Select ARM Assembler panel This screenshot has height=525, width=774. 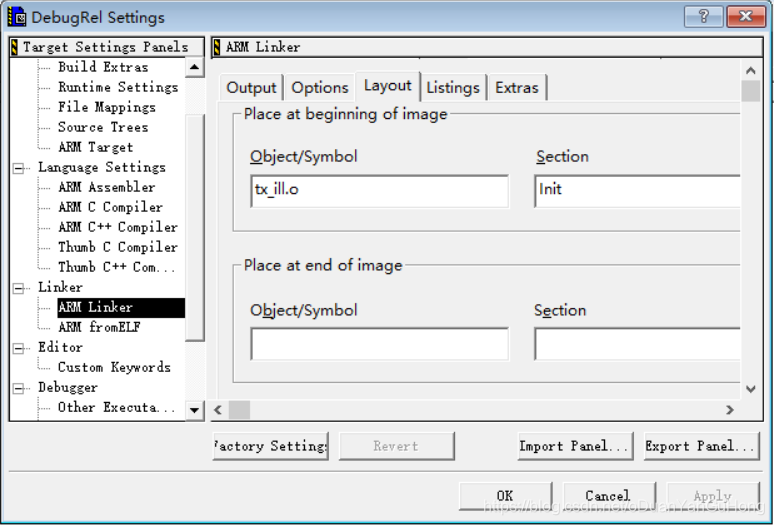(107, 187)
